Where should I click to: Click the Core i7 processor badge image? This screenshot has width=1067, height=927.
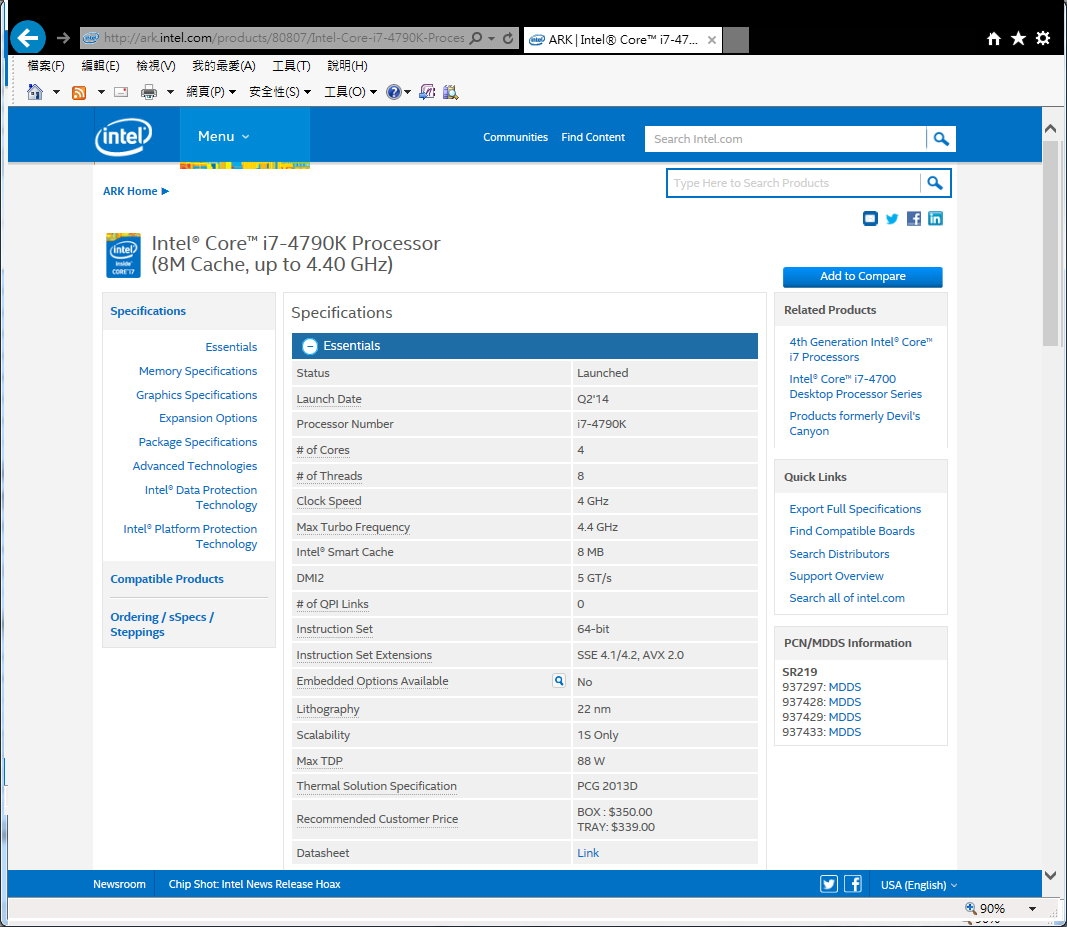coord(123,255)
